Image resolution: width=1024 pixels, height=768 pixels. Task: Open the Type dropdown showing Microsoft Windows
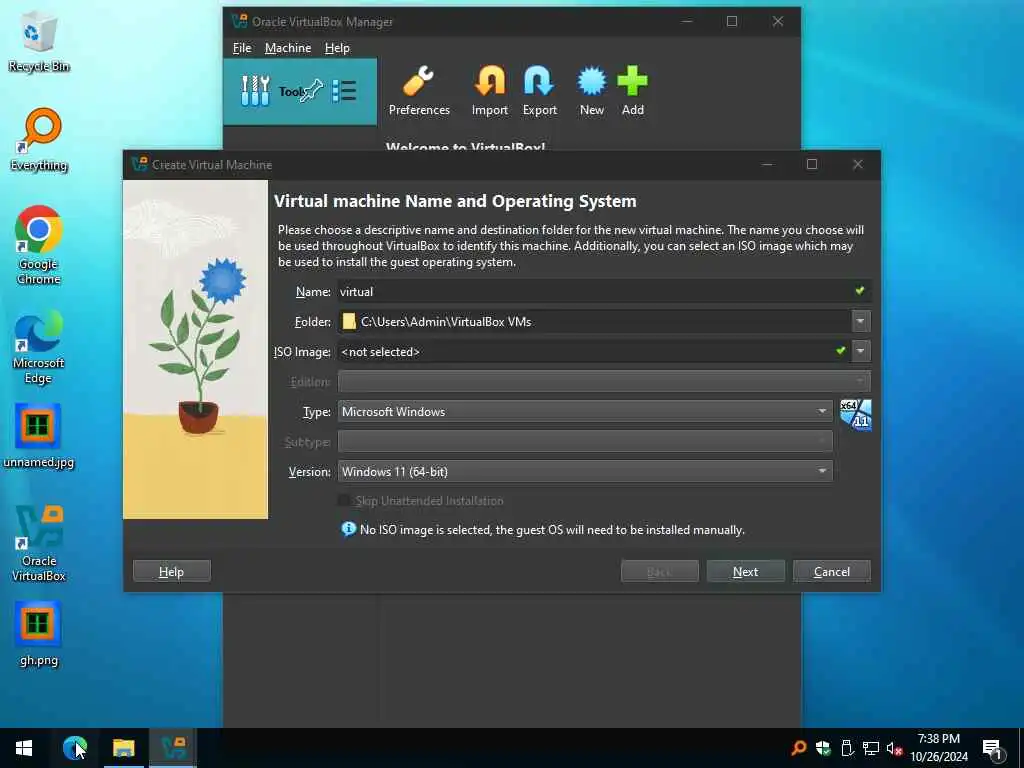[585, 411]
